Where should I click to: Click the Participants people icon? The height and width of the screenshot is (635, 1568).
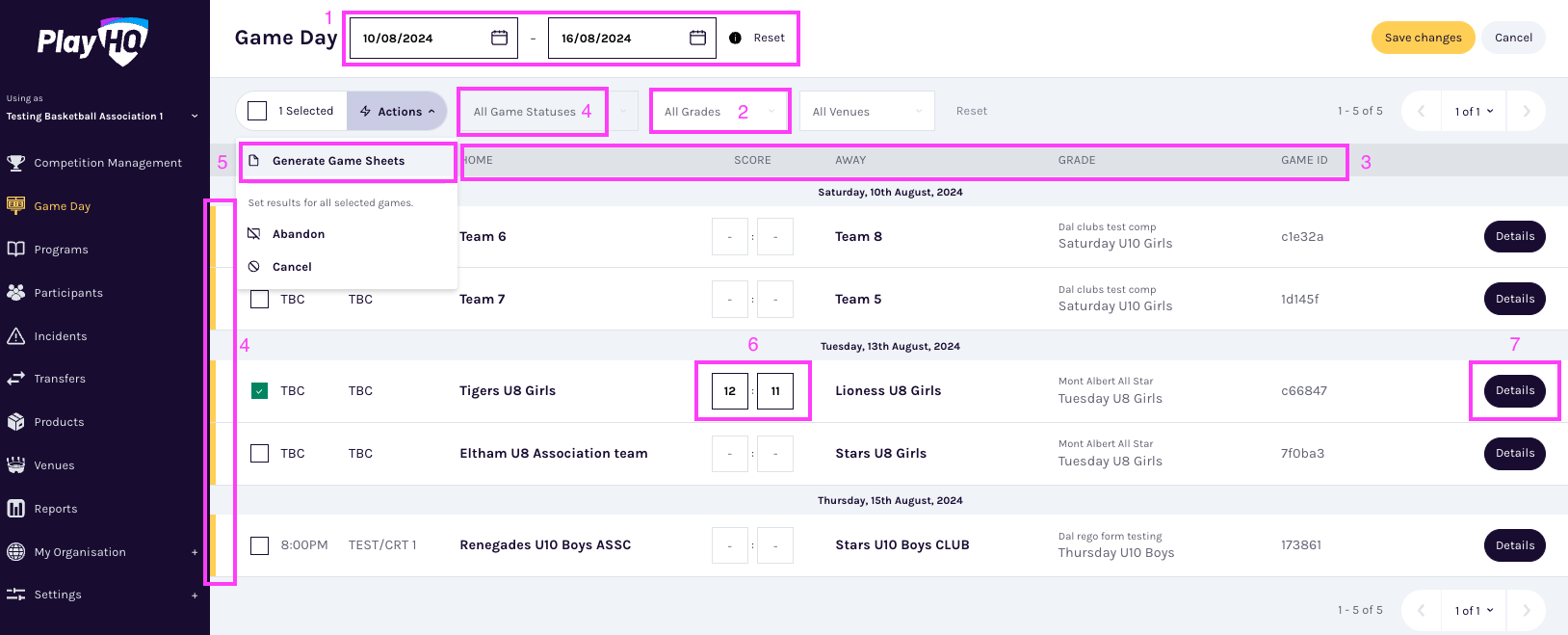15,293
